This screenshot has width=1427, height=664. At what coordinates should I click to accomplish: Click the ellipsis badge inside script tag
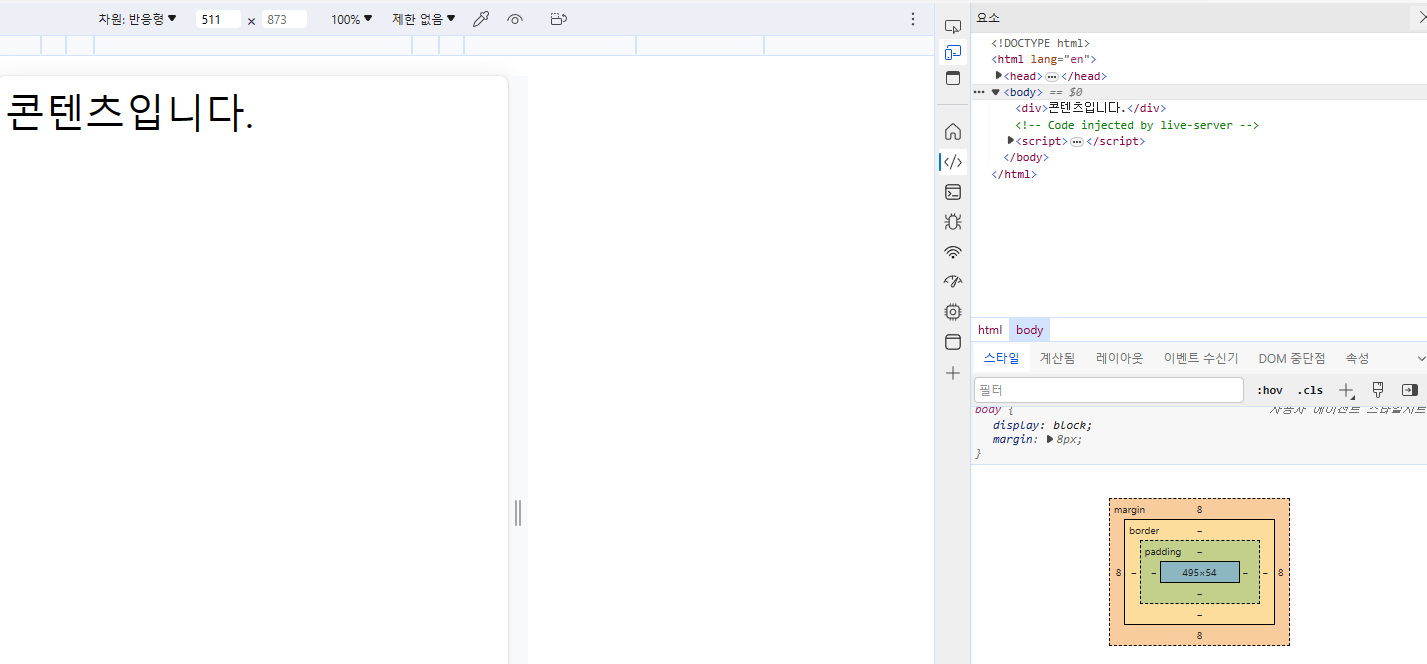point(1076,142)
